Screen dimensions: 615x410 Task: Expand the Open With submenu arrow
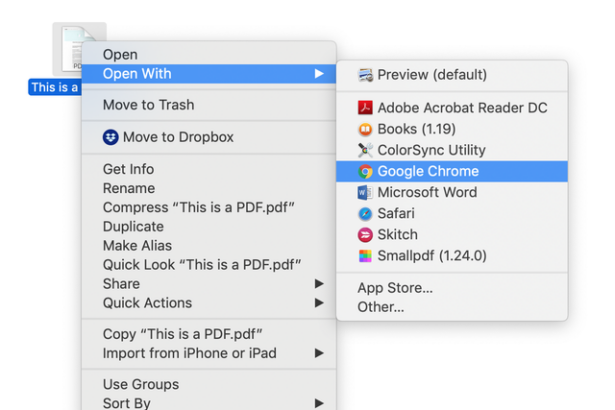pyautogui.click(x=319, y=73)
